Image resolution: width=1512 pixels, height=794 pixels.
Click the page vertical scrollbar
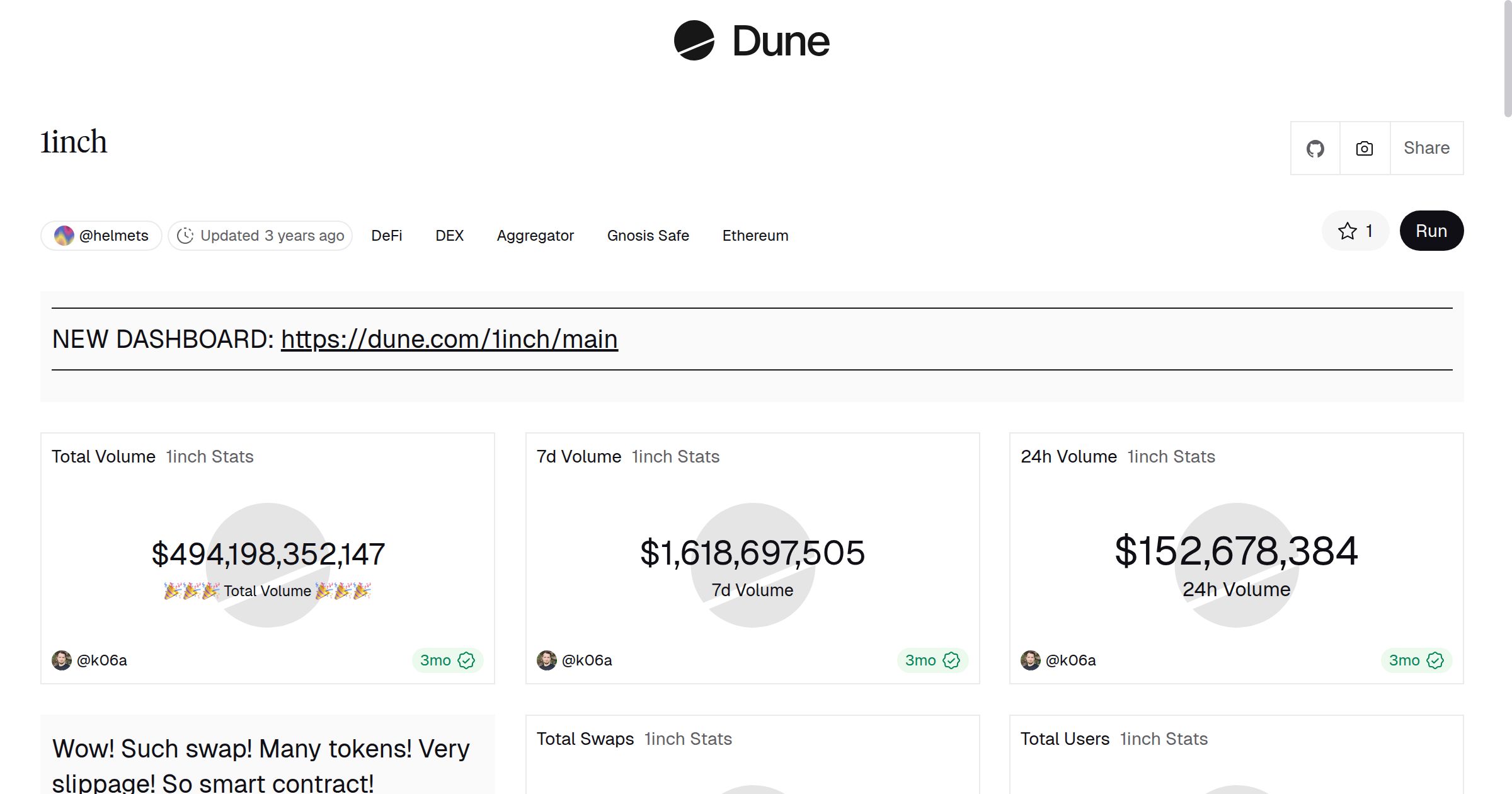pos(1507,57)
